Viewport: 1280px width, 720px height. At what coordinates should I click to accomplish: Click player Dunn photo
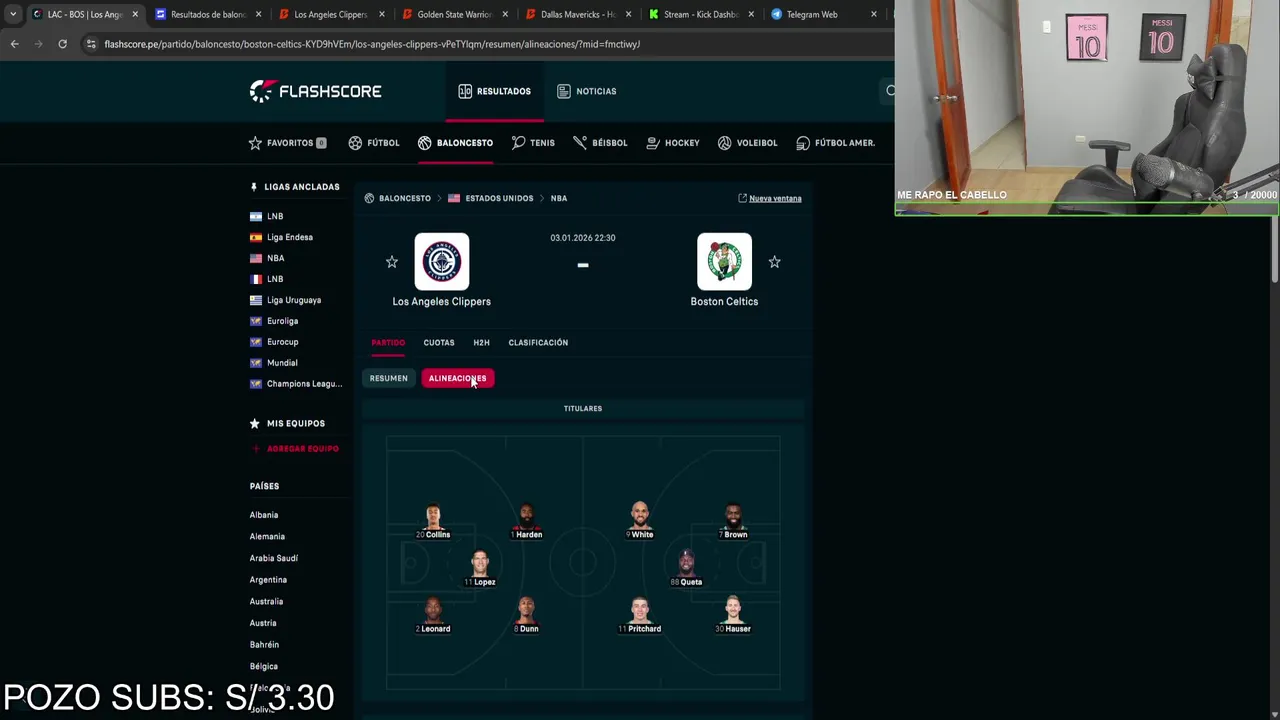[x=526, y=610]
